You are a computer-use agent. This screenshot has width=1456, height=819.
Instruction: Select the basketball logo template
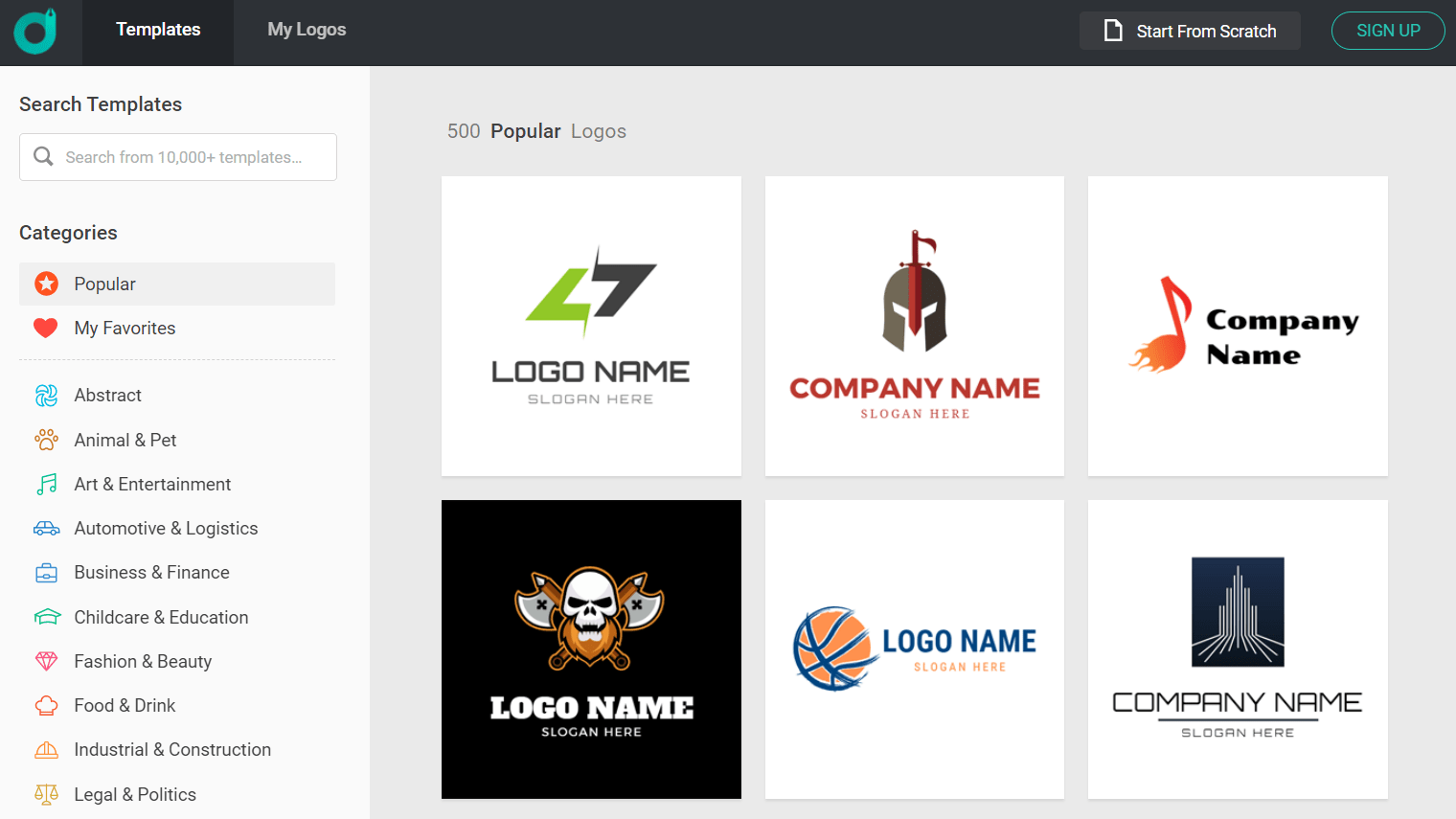914,648
